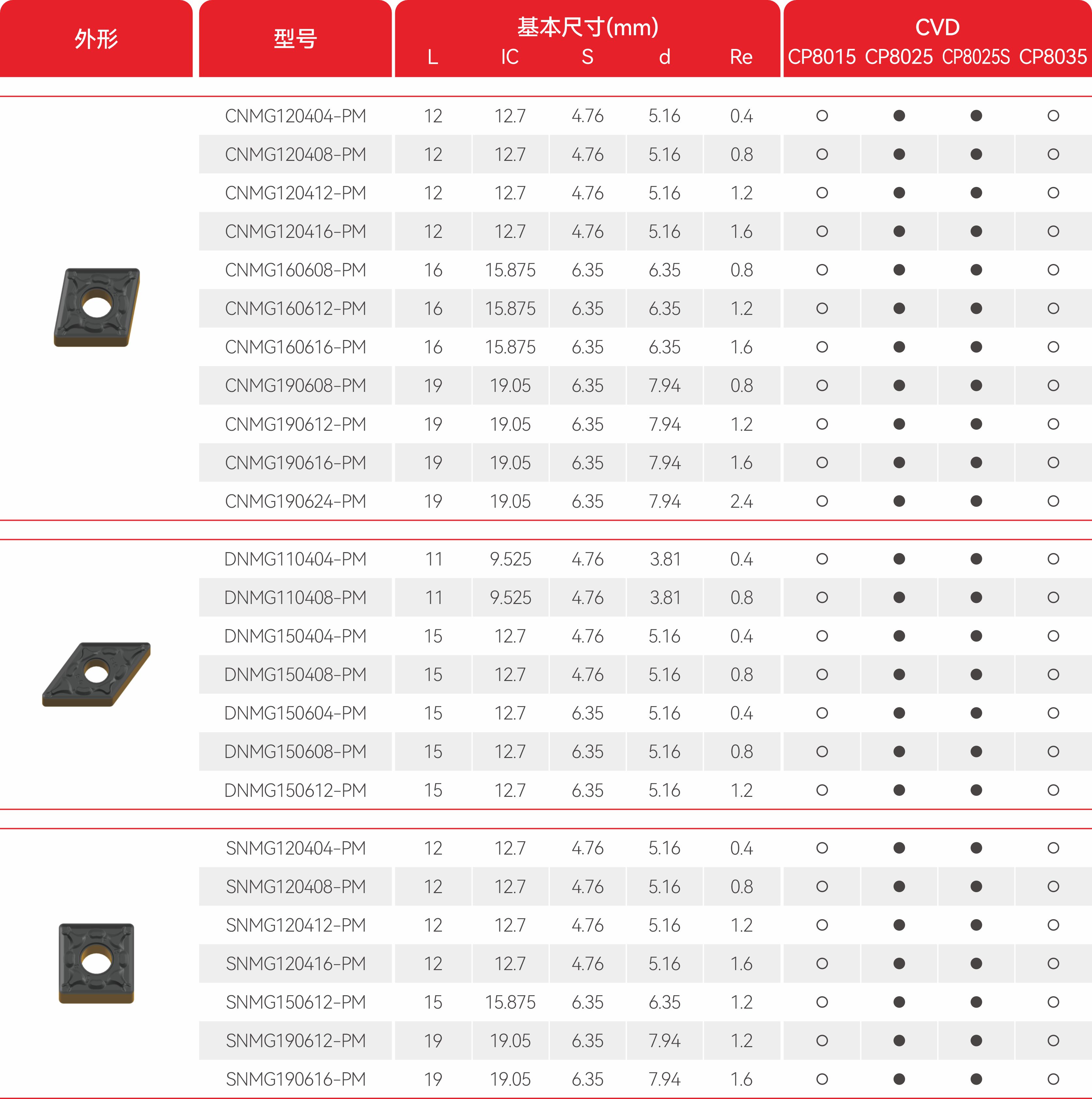This screenshot has width=1092, height=1099.
Task: Click the IC dimension header
Action: pyautogui.click(x=510, y=57)
